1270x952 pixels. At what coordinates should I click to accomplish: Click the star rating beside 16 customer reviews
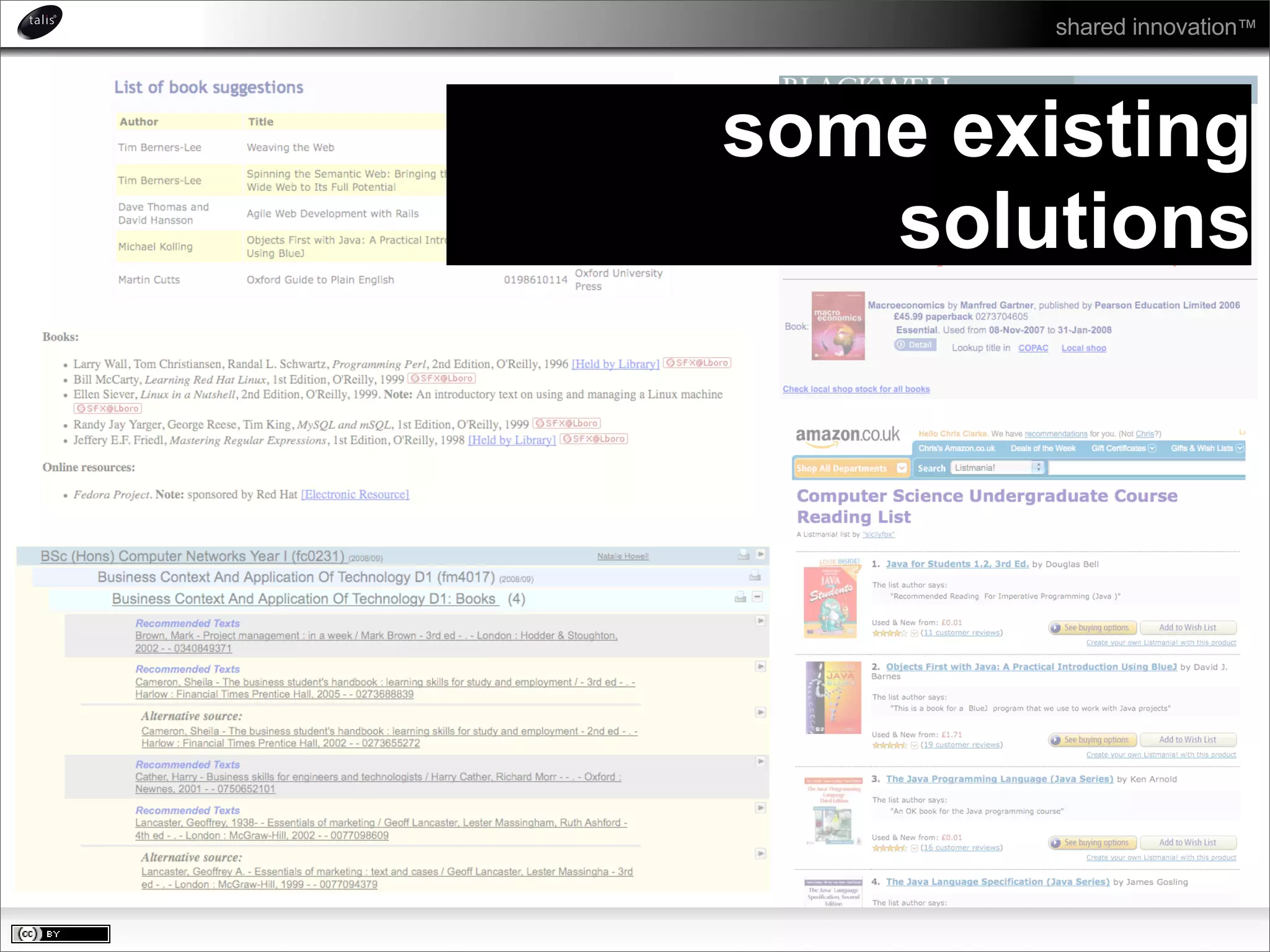[x=889, y=848]
